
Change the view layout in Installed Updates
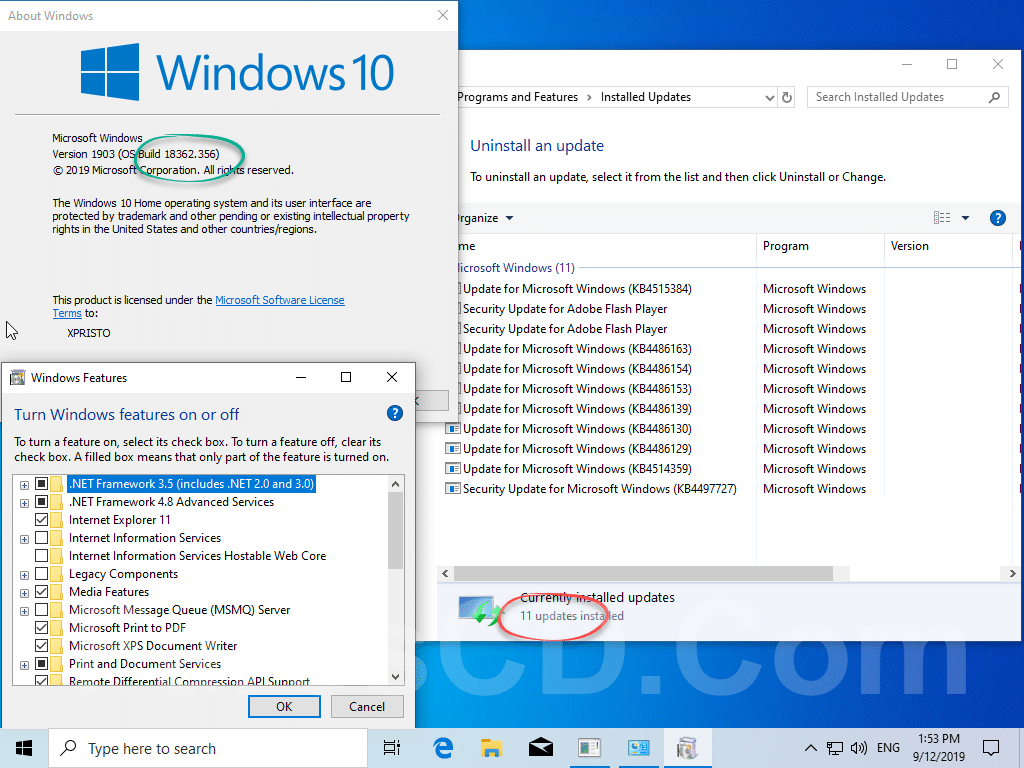942,218
